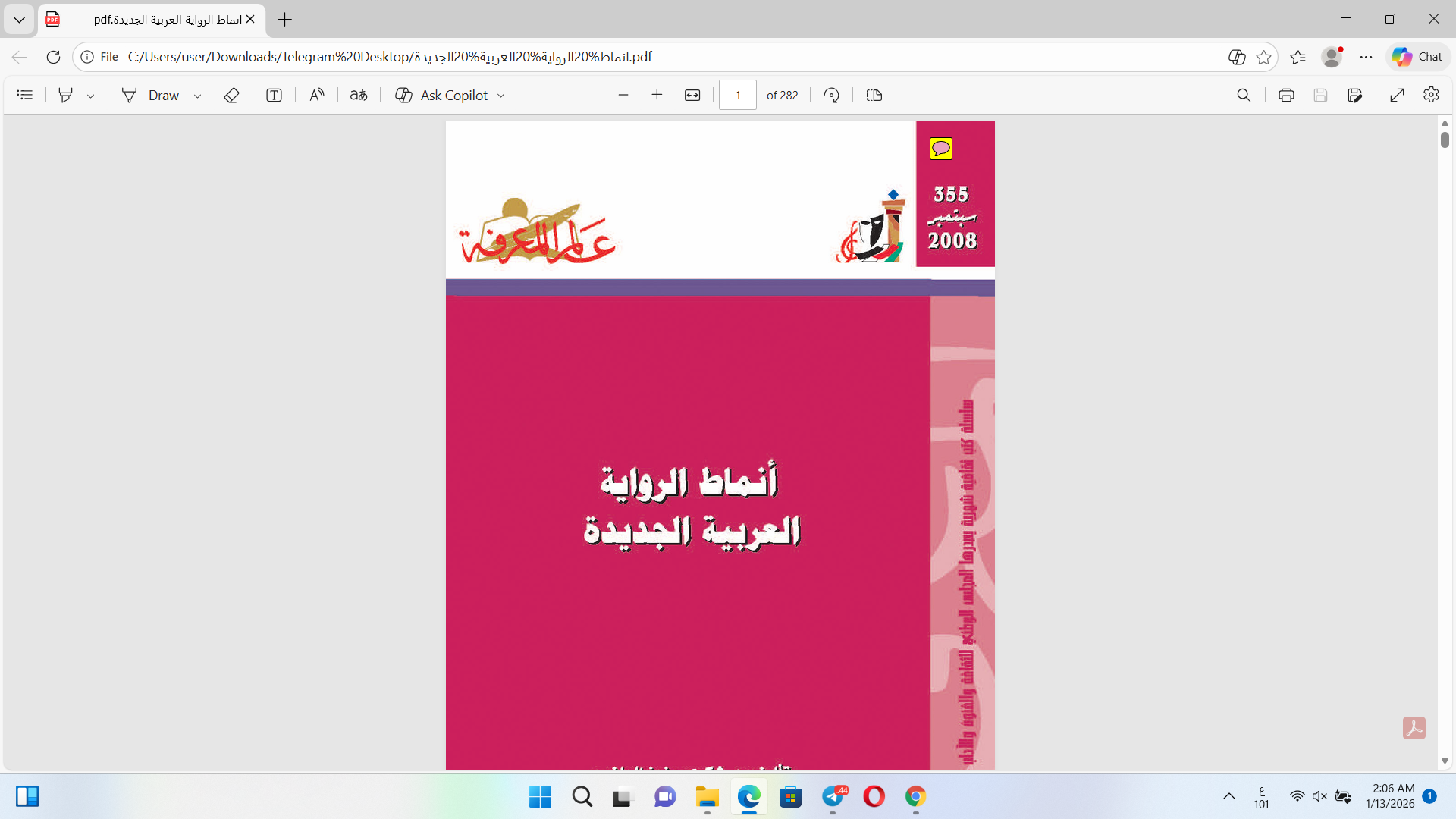
Task: Open the Windows Start menu
Action: pyautogui.click(x=540, y=796)
